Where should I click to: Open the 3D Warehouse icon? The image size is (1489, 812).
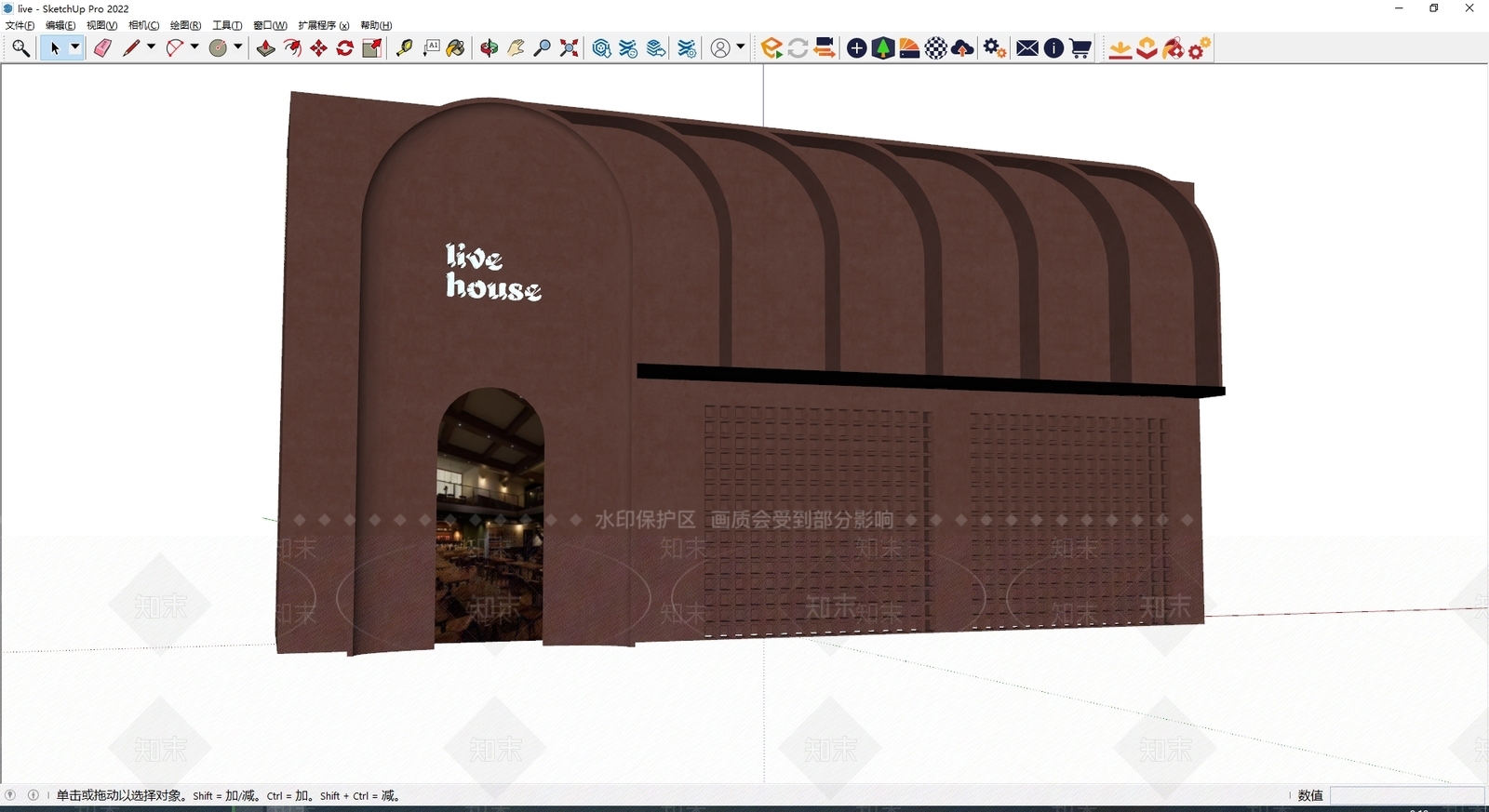[601, 48]
